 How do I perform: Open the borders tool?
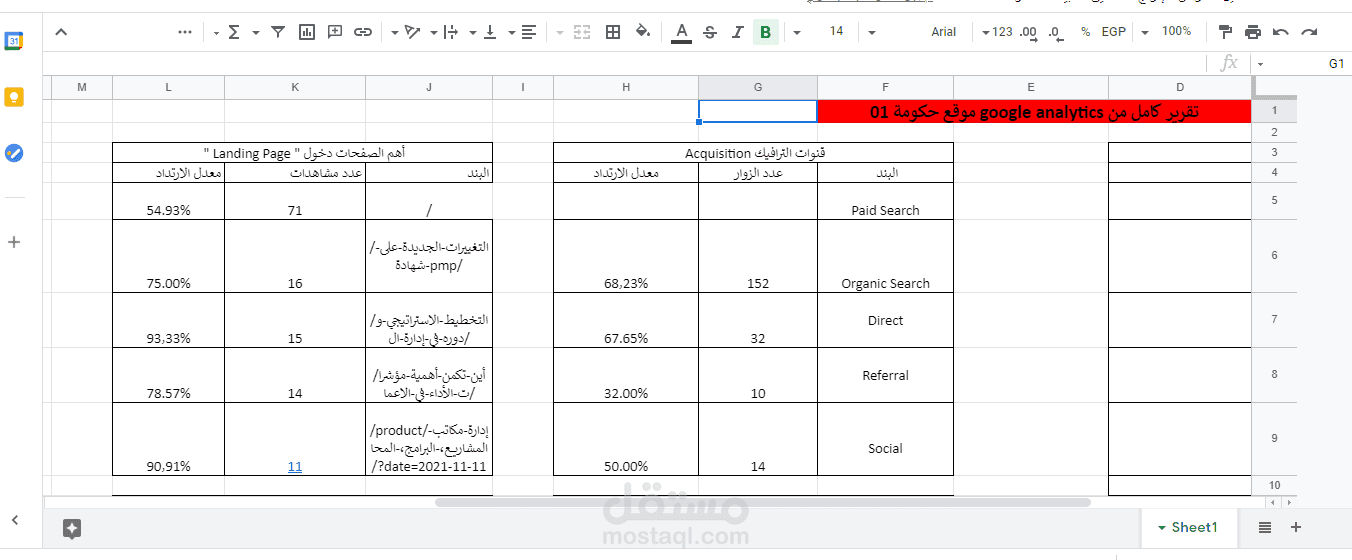(x=614, y=32)
